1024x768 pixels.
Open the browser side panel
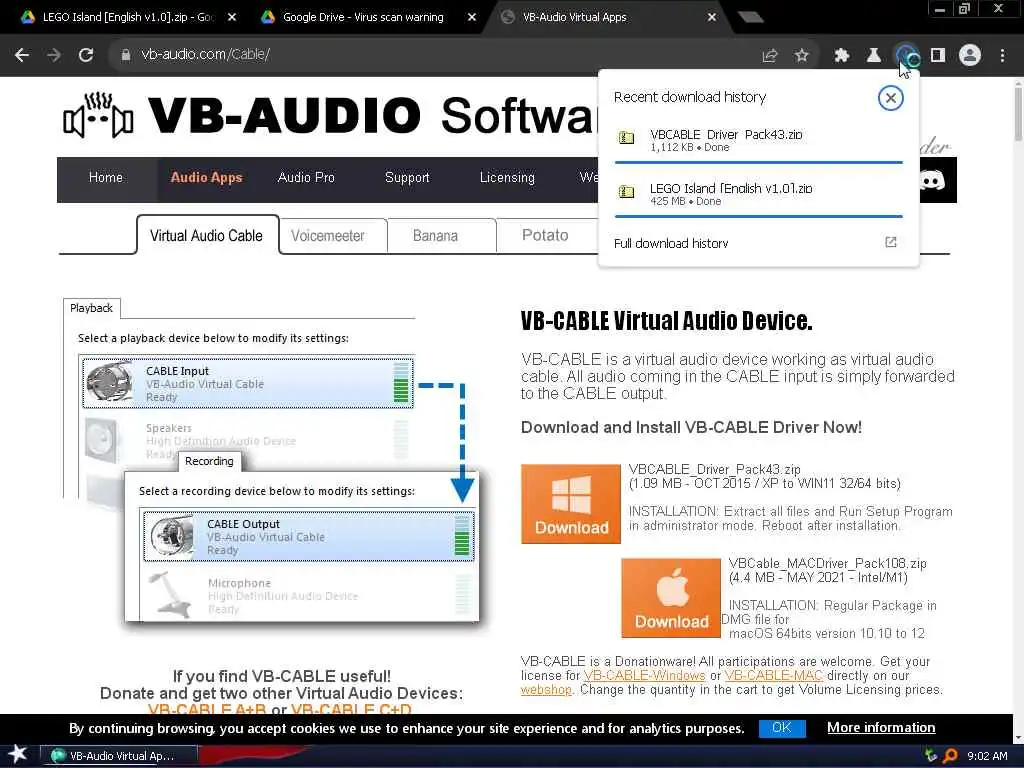[938, 56]
